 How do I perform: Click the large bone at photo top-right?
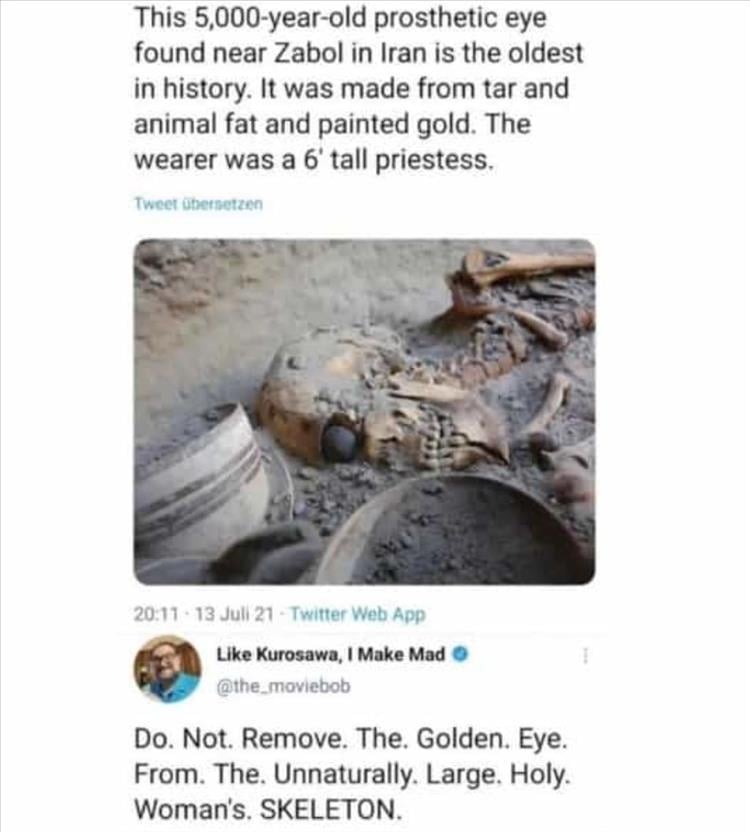coord(523,272)
